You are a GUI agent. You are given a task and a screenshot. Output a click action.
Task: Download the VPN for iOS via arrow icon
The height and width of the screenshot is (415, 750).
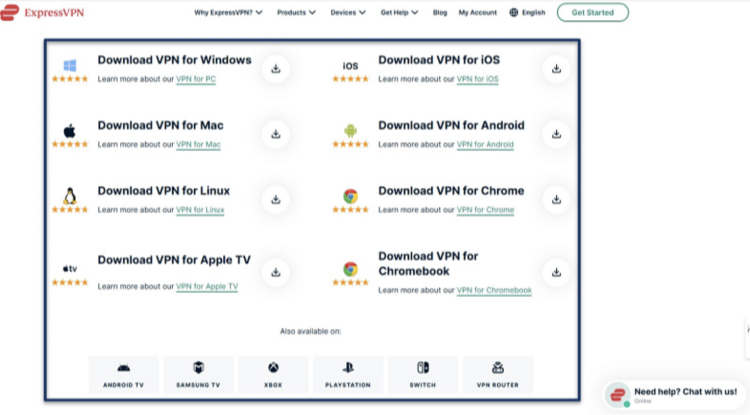coord(556,69)
